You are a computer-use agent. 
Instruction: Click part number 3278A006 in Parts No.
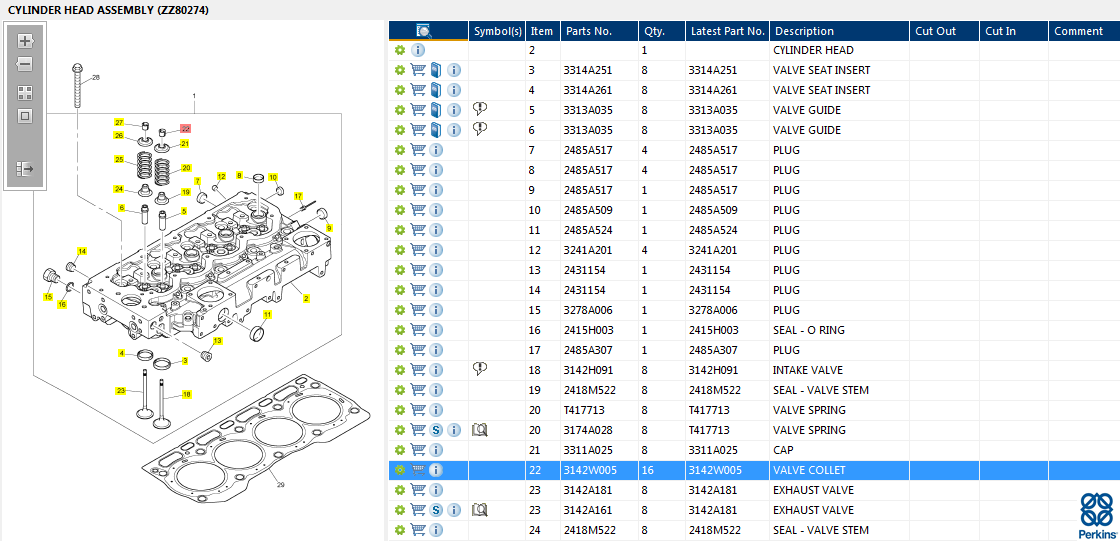[x=587, y=310]
